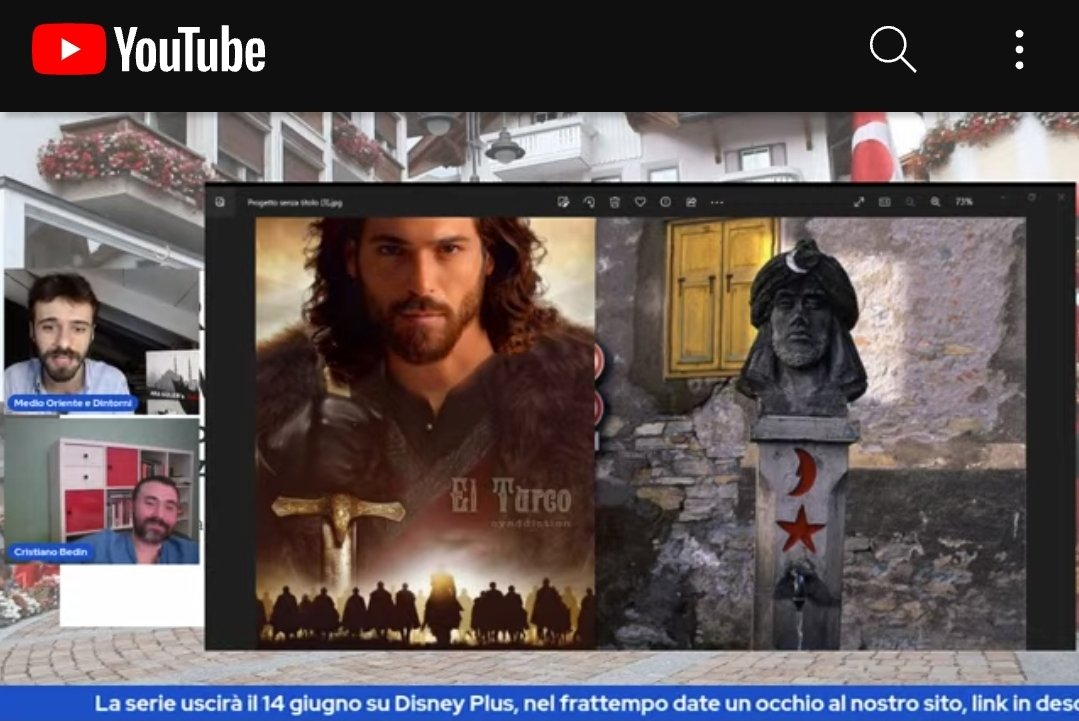Open the three-dot options menu
Screen dimensions: 1079x721
tap(1019, 50)
